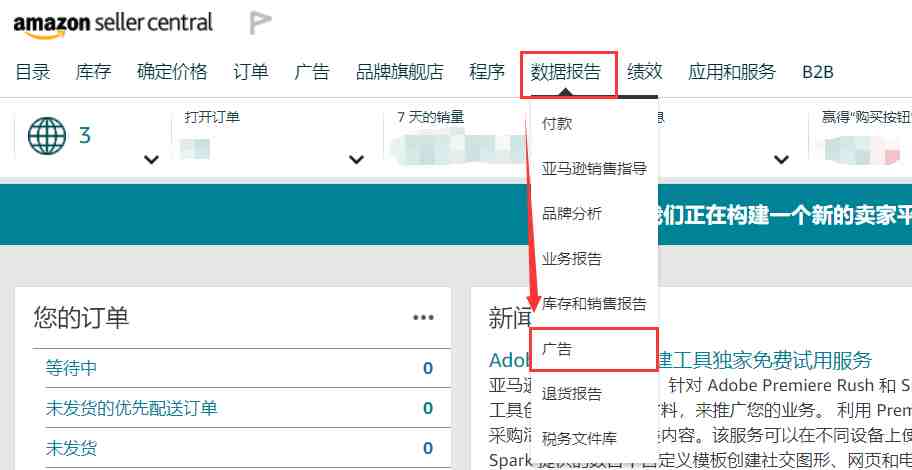The height and width of the screenshot is (470, 912).
Task: Open the Adobe 免费试用服务 news headline
Action: (x=681, y=361)
